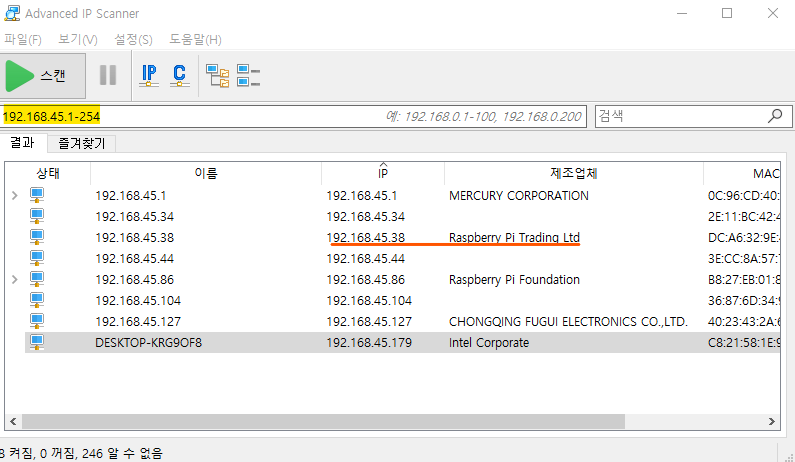Click name cell 192.168.45.104
The width and height of the screenshot is (795, 462).
coord(138,301)
